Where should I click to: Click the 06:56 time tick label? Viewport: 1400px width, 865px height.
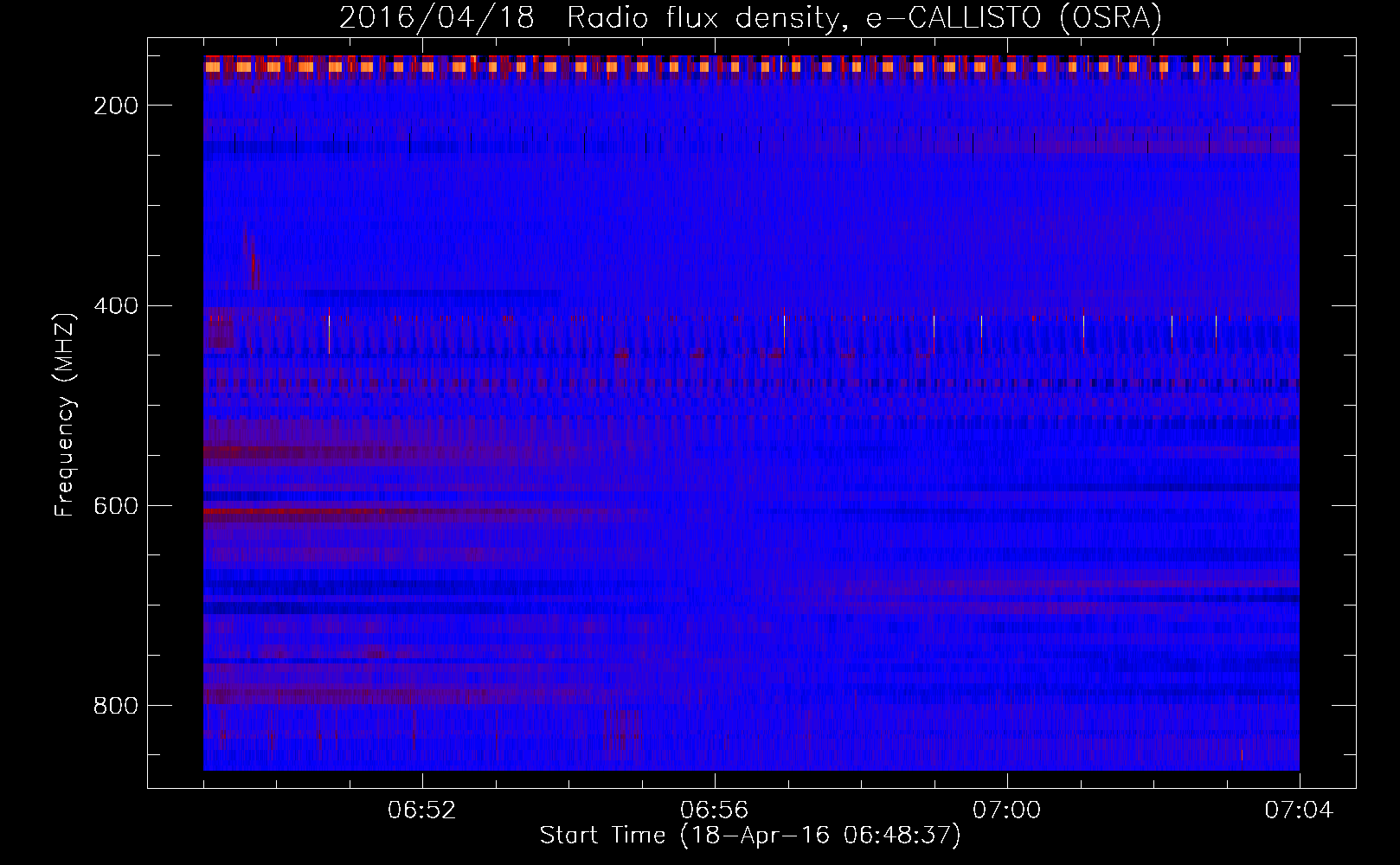[715, 811]
